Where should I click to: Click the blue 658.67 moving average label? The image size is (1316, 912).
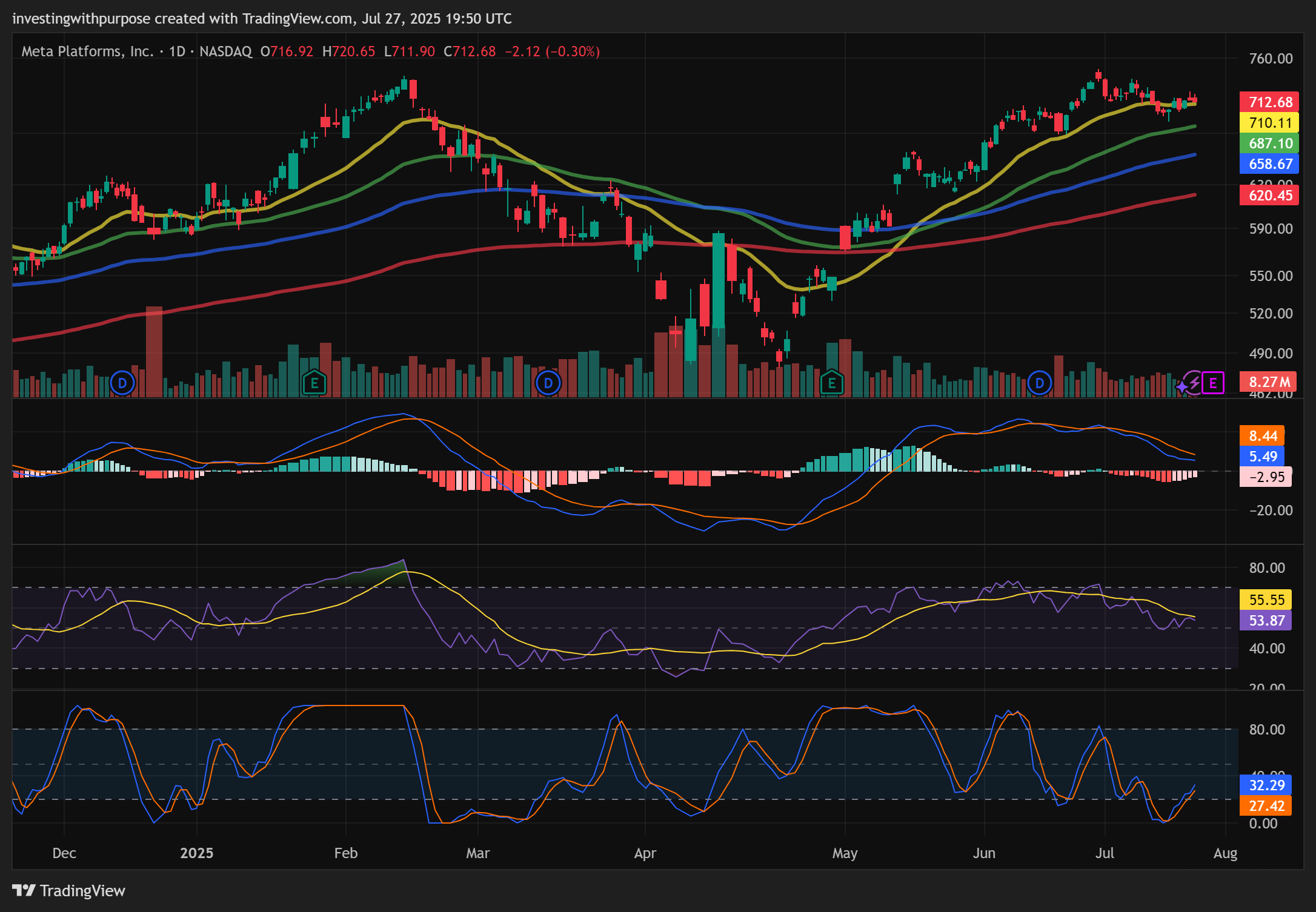(x=1269, y=164)
